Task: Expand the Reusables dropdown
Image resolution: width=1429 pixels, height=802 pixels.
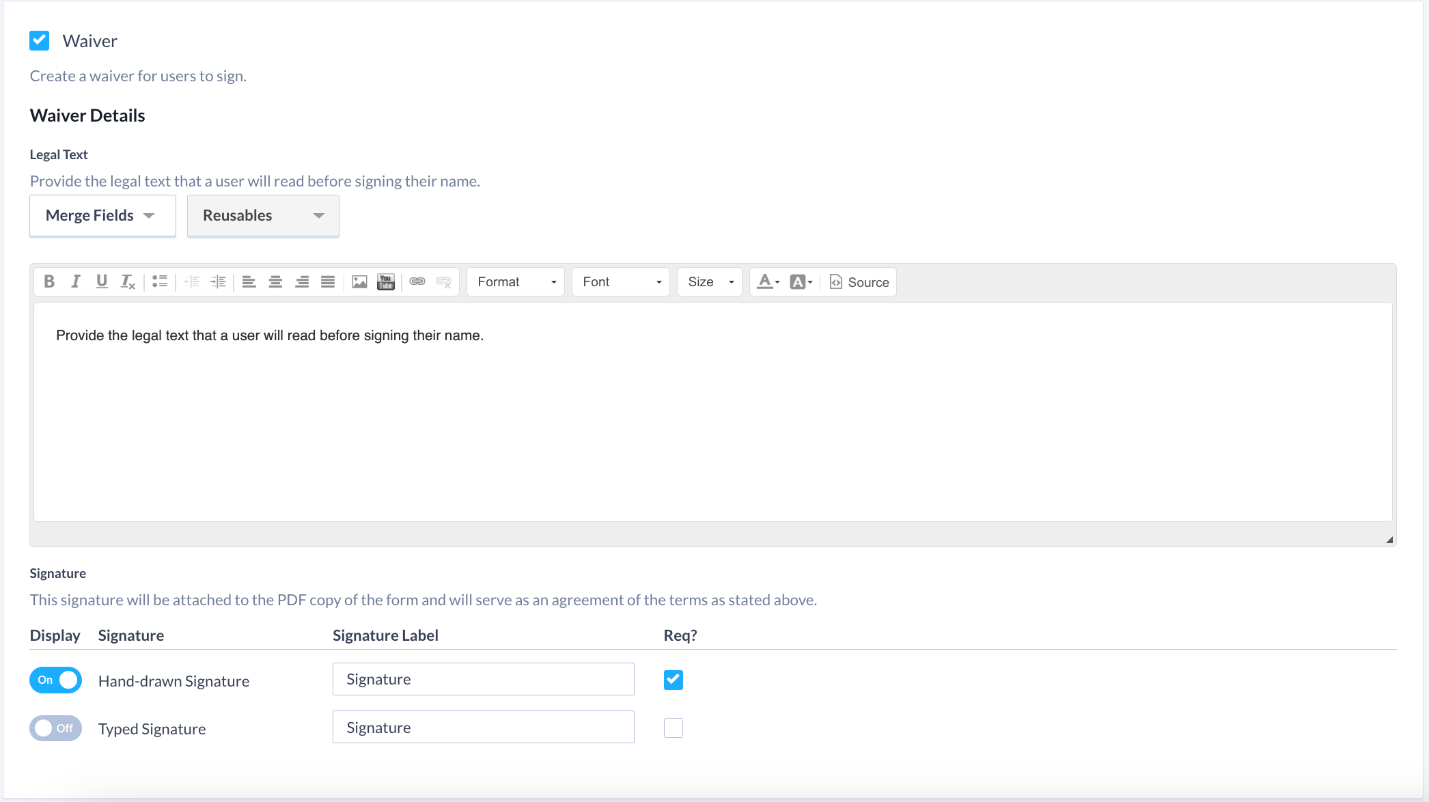Action: (262, 215)
